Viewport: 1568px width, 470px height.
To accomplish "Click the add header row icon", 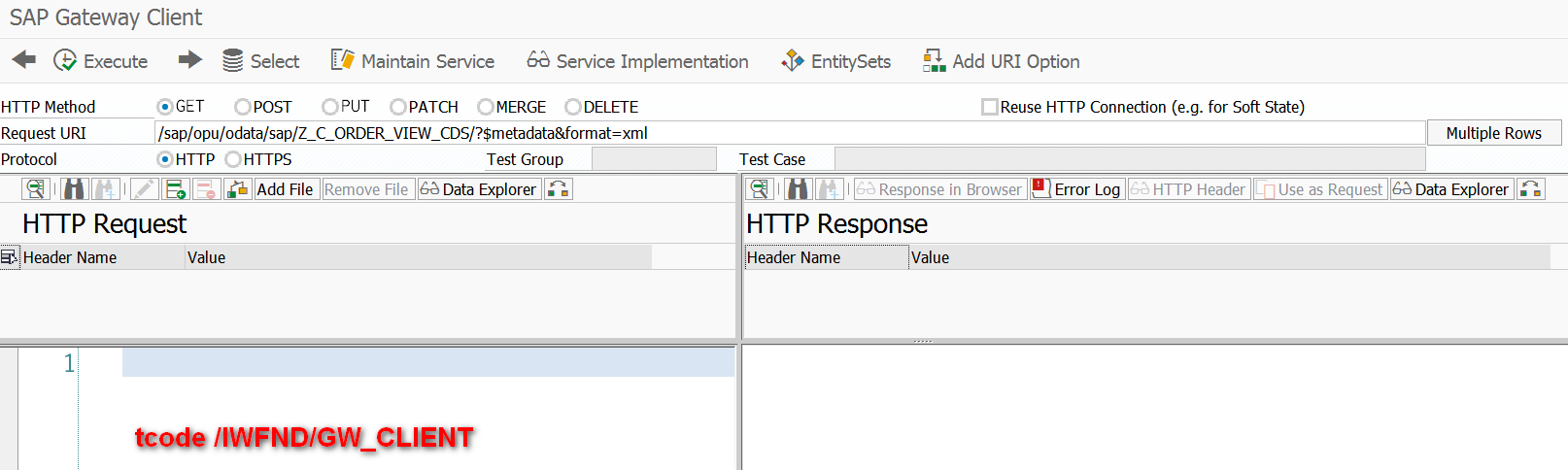I will [176, 189].
